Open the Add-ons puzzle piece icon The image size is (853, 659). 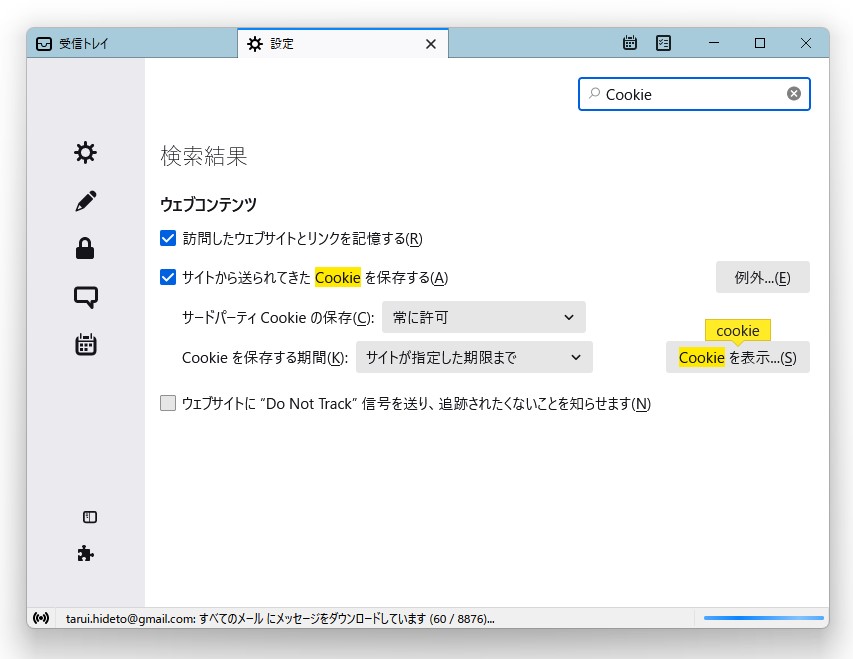point(85,553)
